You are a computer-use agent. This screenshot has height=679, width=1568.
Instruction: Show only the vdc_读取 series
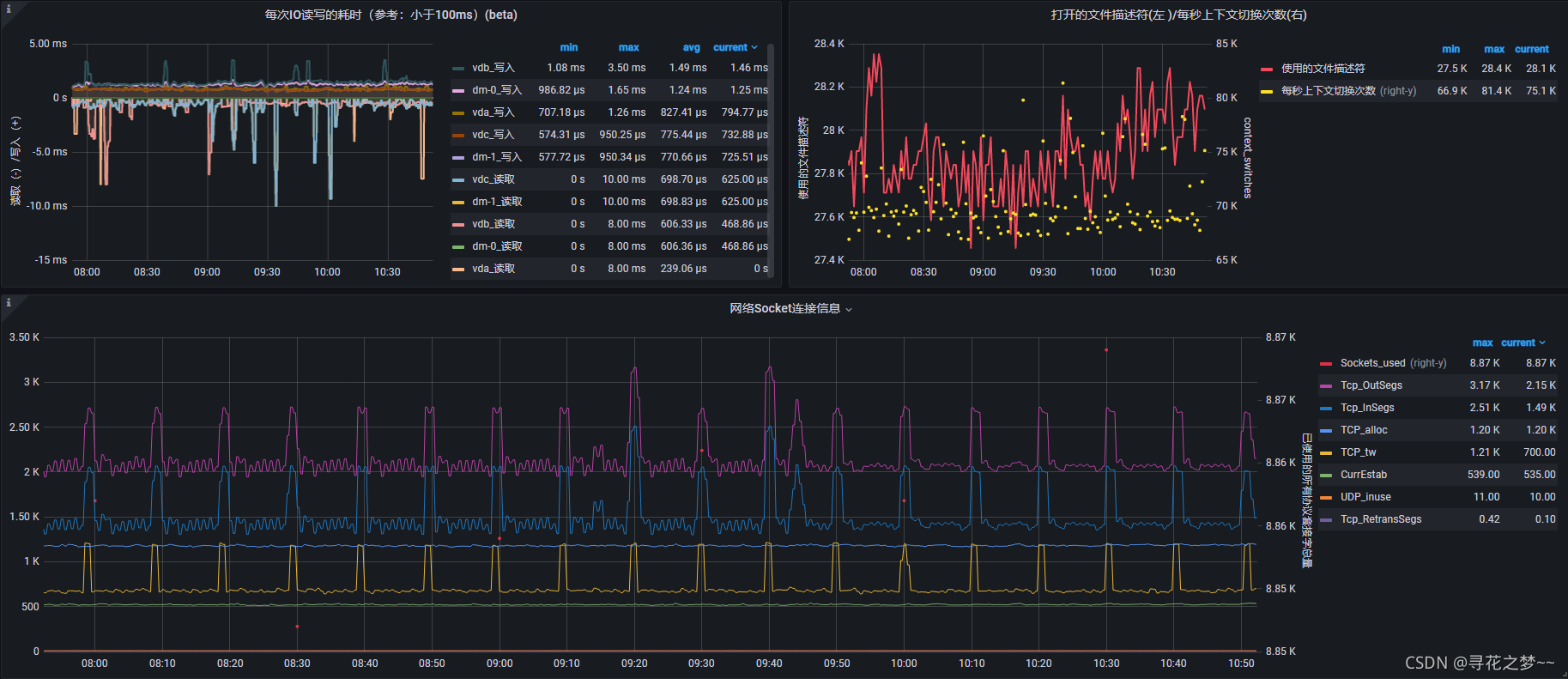pyautogui.click(x=493, y=179)
